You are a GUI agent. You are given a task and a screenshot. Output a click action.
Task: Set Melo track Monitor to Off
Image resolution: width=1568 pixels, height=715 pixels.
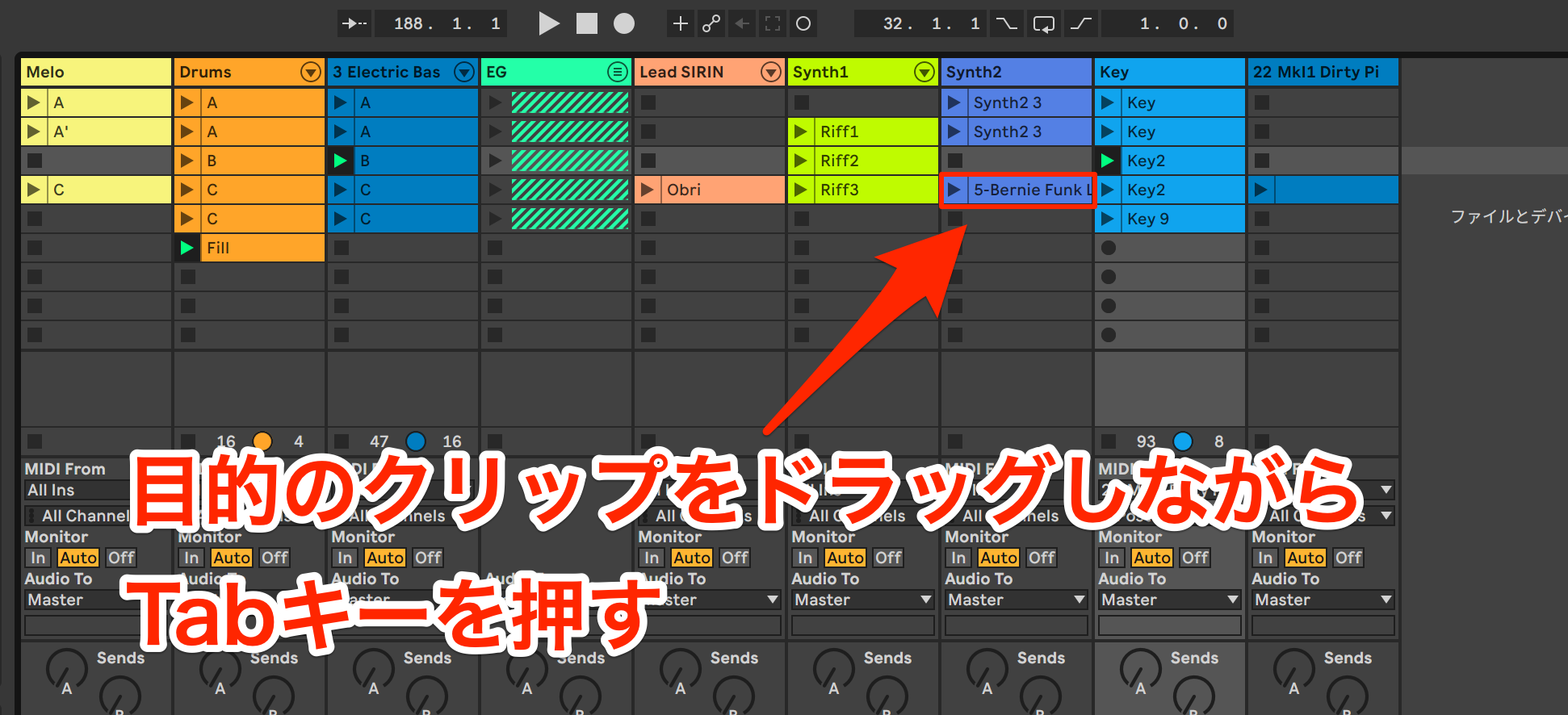[121, 558]
